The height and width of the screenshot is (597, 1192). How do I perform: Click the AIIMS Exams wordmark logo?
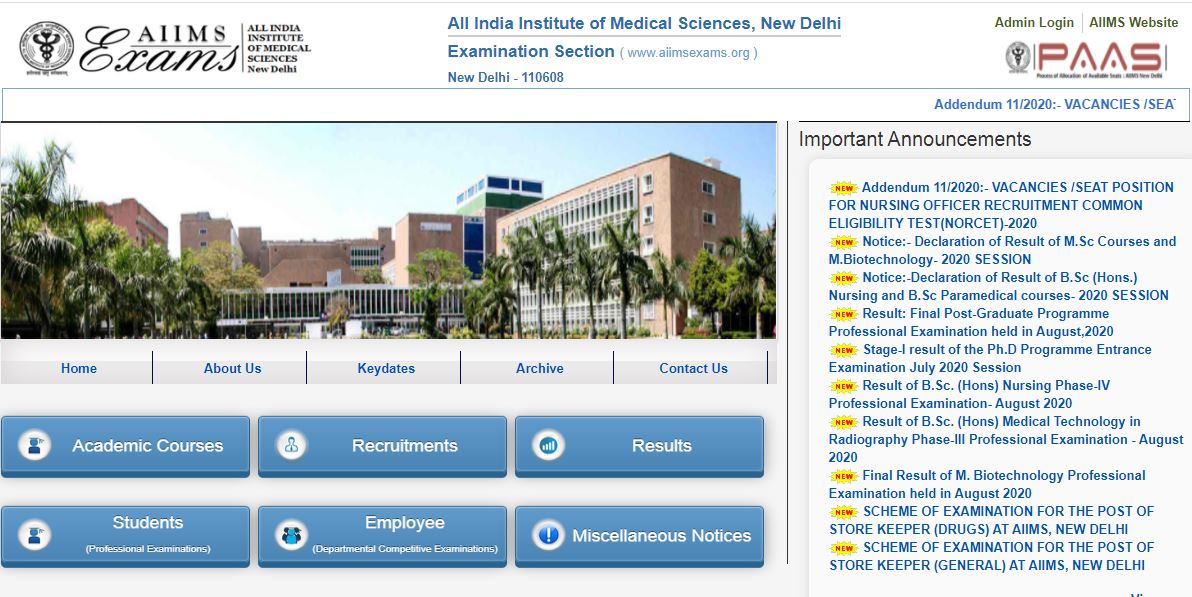tap(160, 49)
